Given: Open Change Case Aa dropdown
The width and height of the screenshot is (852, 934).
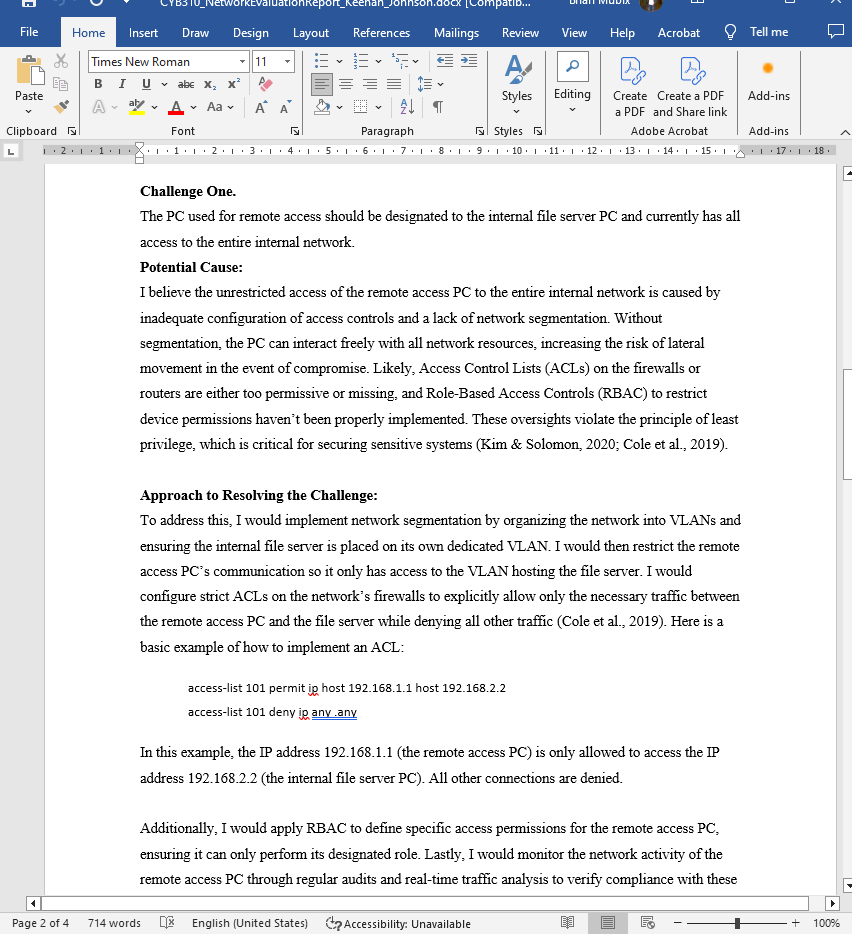Looking at the screenshot, I should pyautogui.click(x=220, y=107).
